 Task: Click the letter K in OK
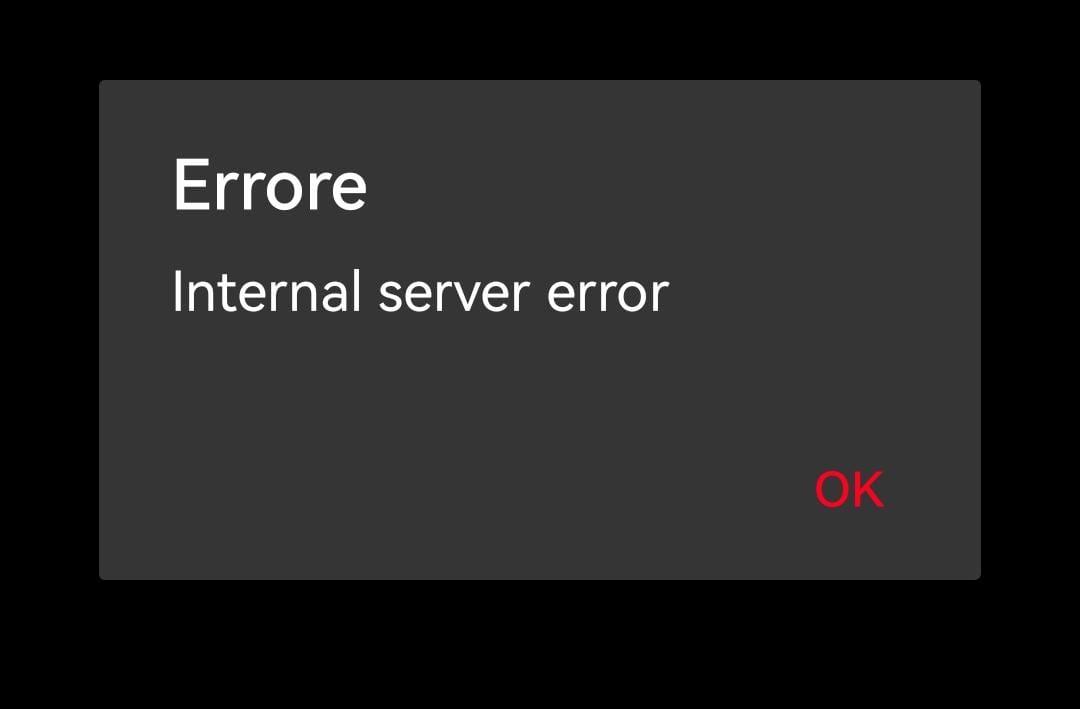click(x=869, y=490)
